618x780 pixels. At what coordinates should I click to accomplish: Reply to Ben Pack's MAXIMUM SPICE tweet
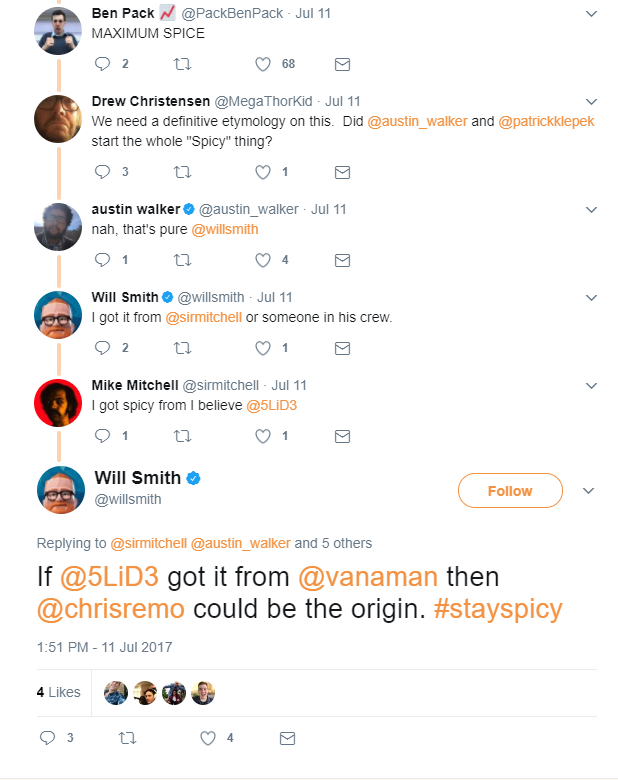(101, 64)
